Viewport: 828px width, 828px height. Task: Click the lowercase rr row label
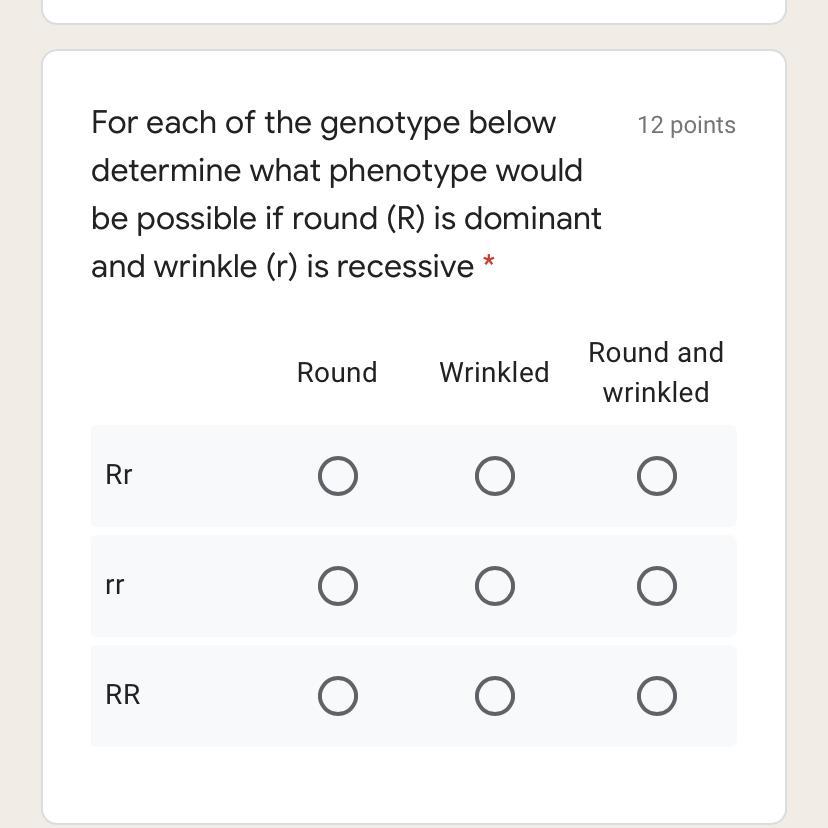point(115,585)
